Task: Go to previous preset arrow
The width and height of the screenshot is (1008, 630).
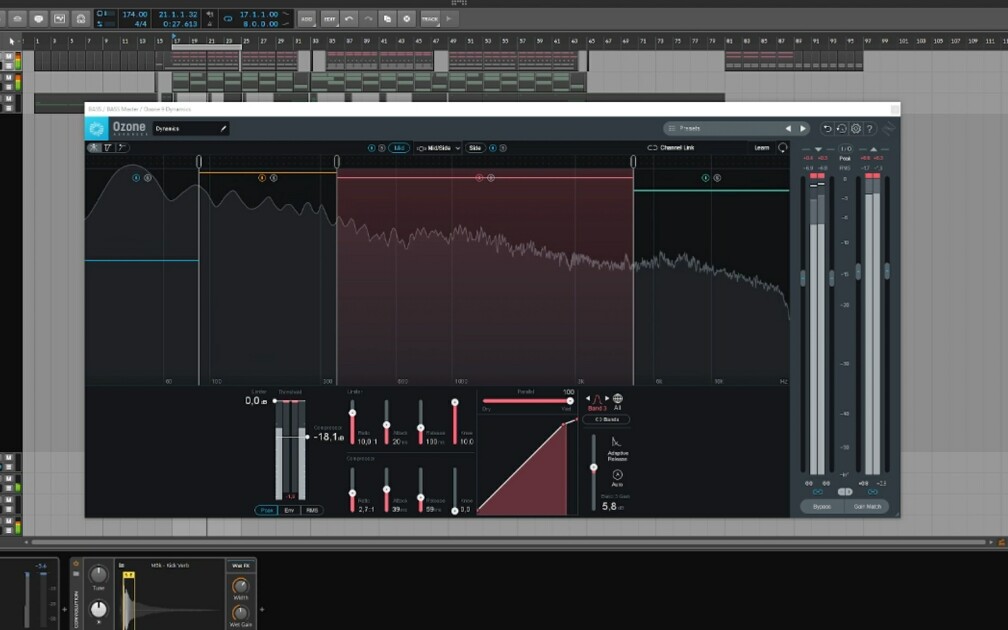Action: pyautogui.click(x=788, y=129)
